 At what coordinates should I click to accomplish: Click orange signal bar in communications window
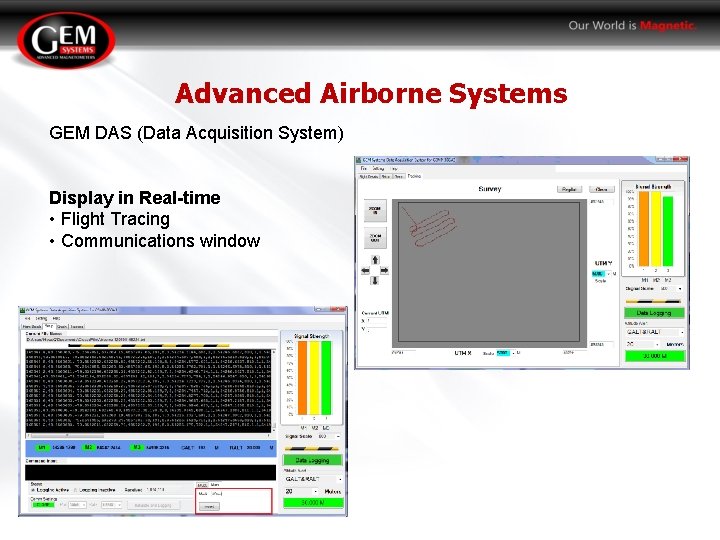pyautogui.click(x=302, y=377)
